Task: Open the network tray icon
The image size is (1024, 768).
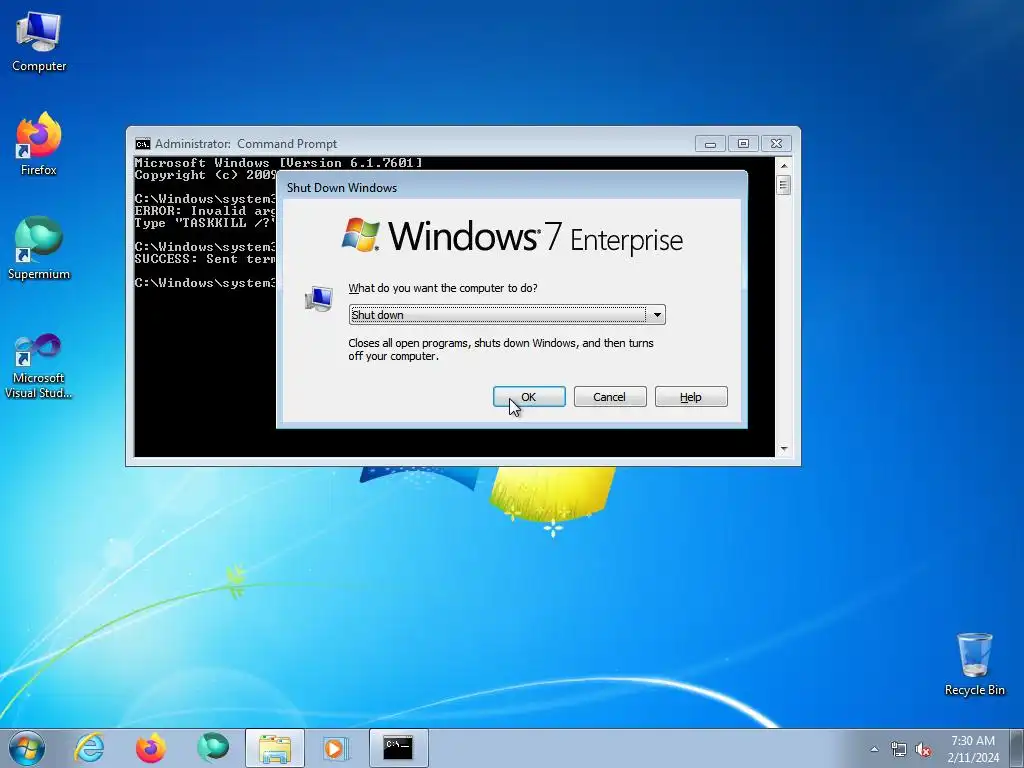Action: pyautogui.click(x=899, y=749)
